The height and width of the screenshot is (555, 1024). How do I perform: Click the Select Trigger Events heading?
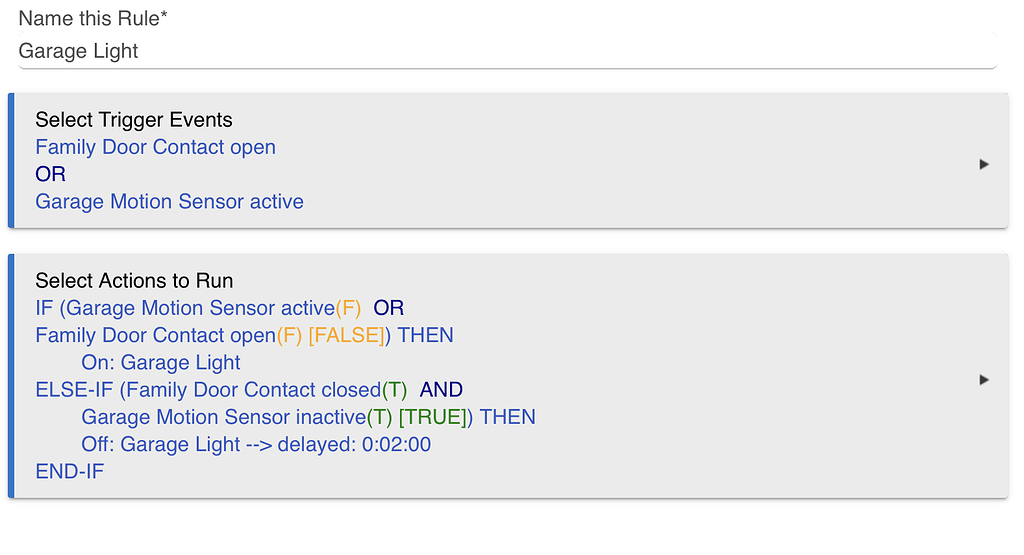[133, 120]
